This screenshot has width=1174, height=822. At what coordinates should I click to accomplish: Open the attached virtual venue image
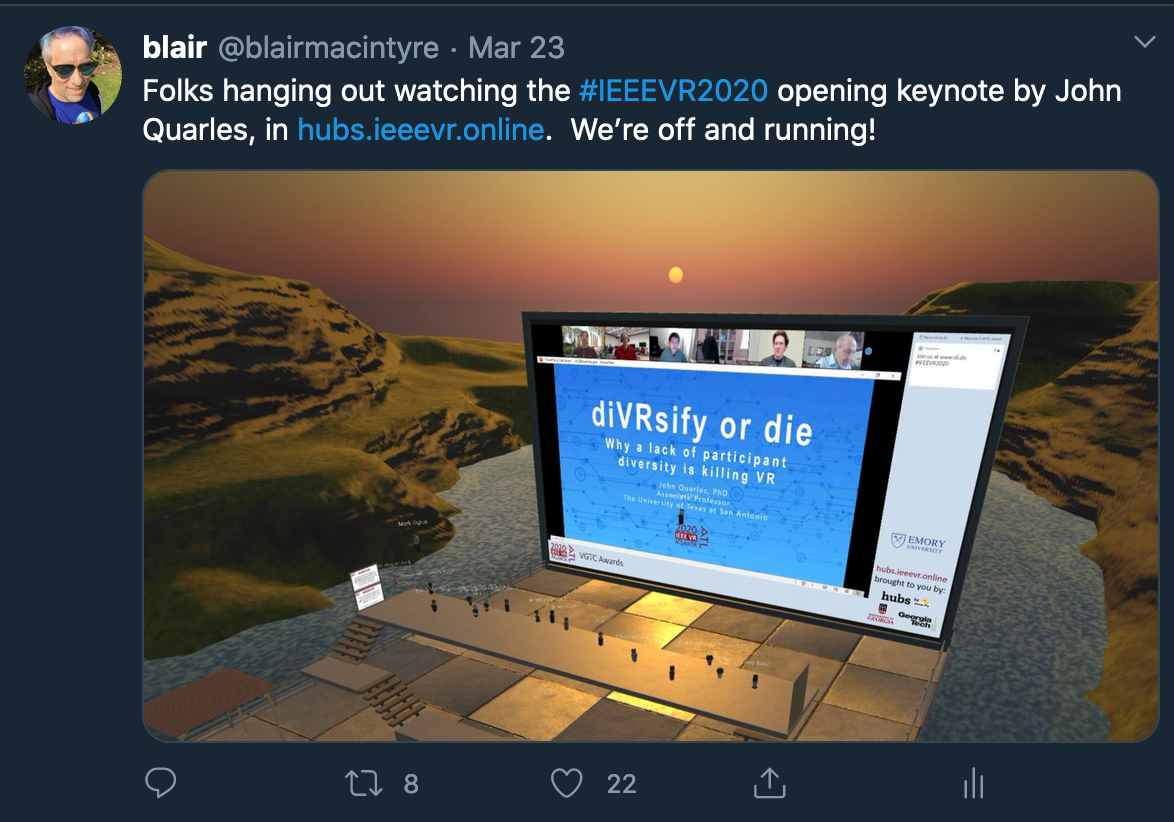(x=651, y=456)
